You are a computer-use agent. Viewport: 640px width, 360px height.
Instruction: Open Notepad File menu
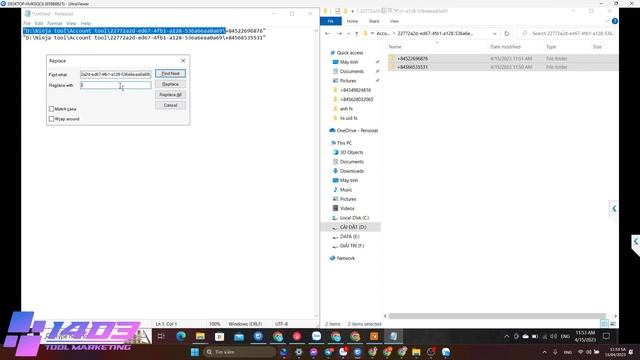(27, 23)
